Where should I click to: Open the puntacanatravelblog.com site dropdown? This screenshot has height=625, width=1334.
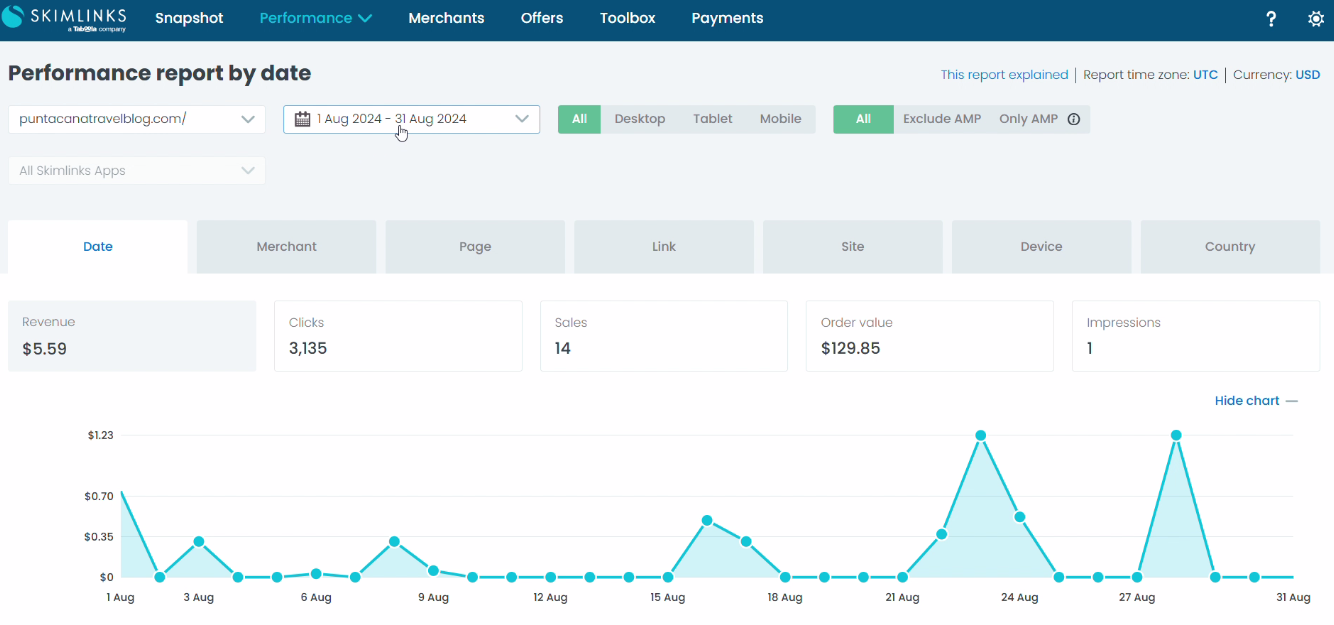pyautogui.click(x=137, y=119)
